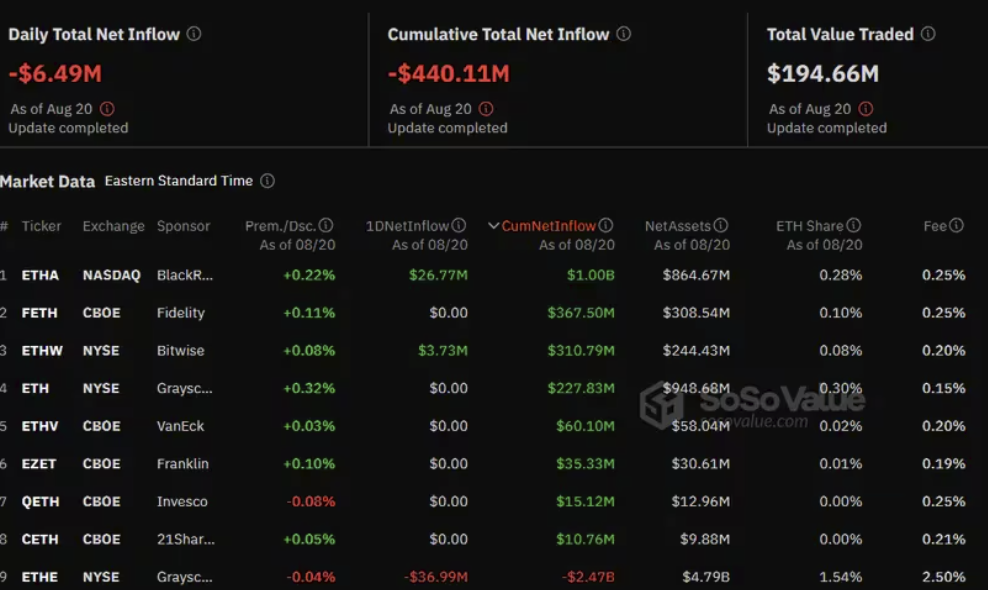Click Fidelity sponsor name

pyautogui.click(x=181, y=313)
